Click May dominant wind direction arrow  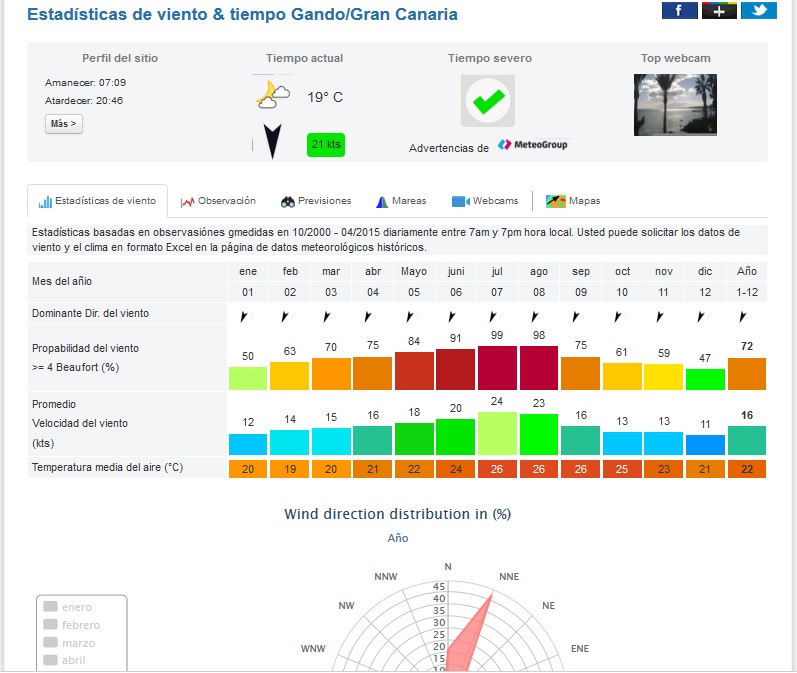pos(410,317)
